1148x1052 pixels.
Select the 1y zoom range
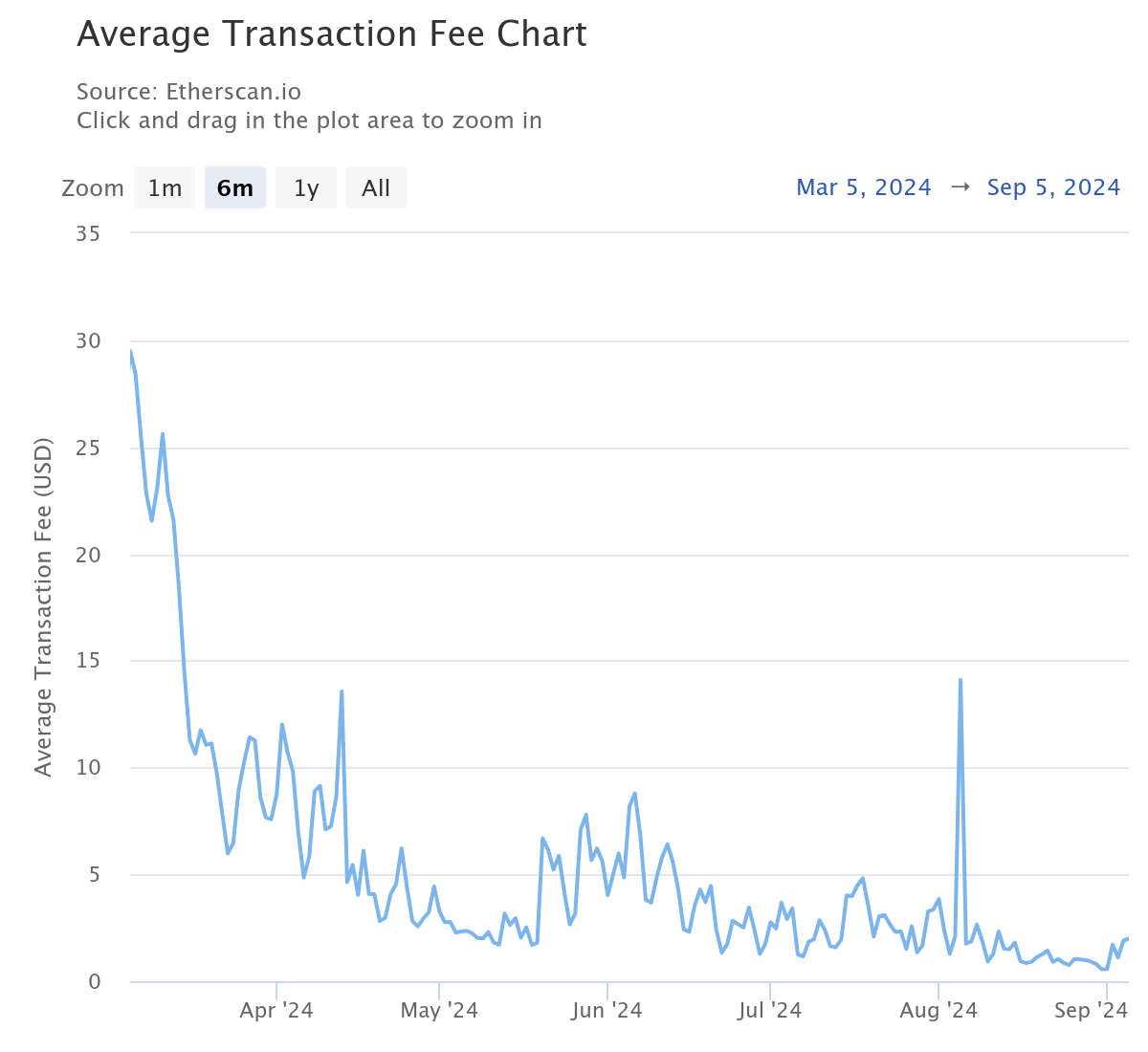tap(305, 187)
